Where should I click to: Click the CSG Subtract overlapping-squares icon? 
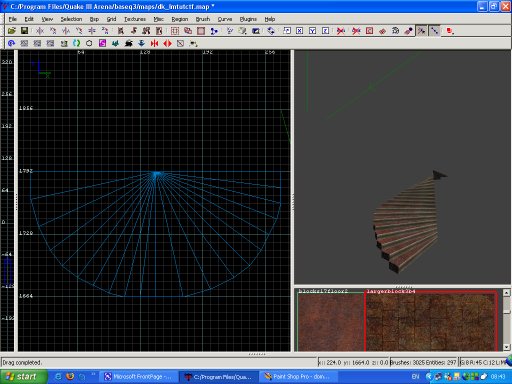click(x=188, y=31)
